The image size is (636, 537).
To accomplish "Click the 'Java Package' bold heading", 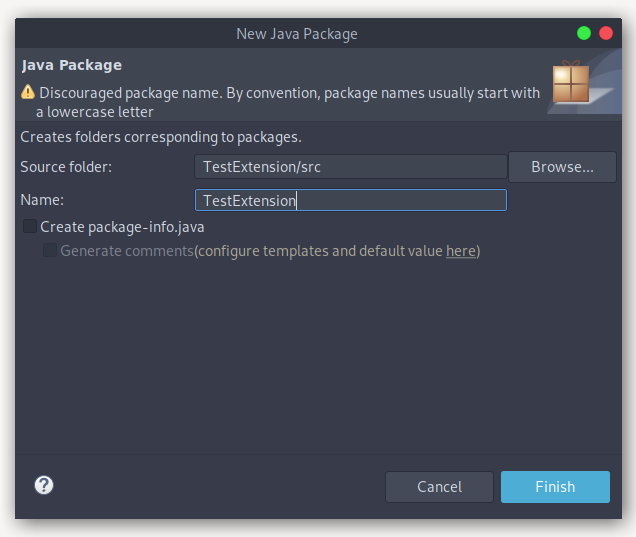I will [71, 65].
